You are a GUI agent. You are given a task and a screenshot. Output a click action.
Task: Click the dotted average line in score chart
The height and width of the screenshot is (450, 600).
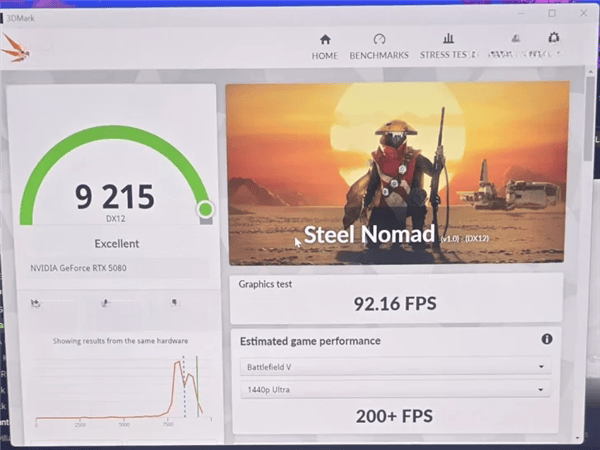pyautogui.click(x=184, y=386)
